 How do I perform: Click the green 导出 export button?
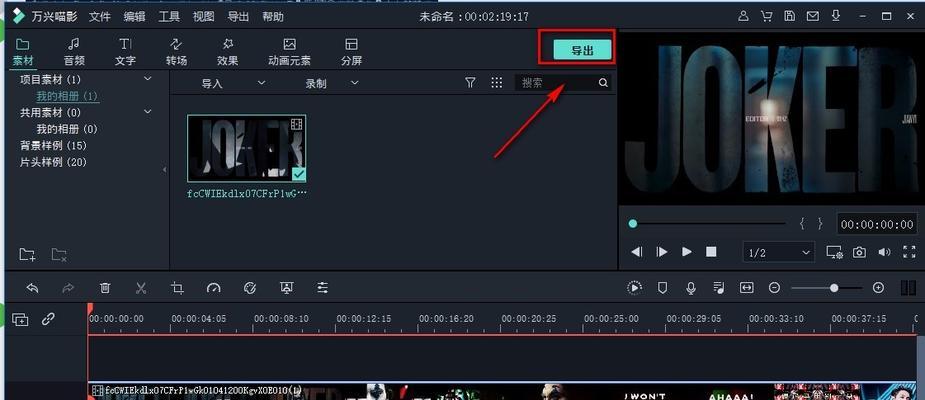(582, 50)
